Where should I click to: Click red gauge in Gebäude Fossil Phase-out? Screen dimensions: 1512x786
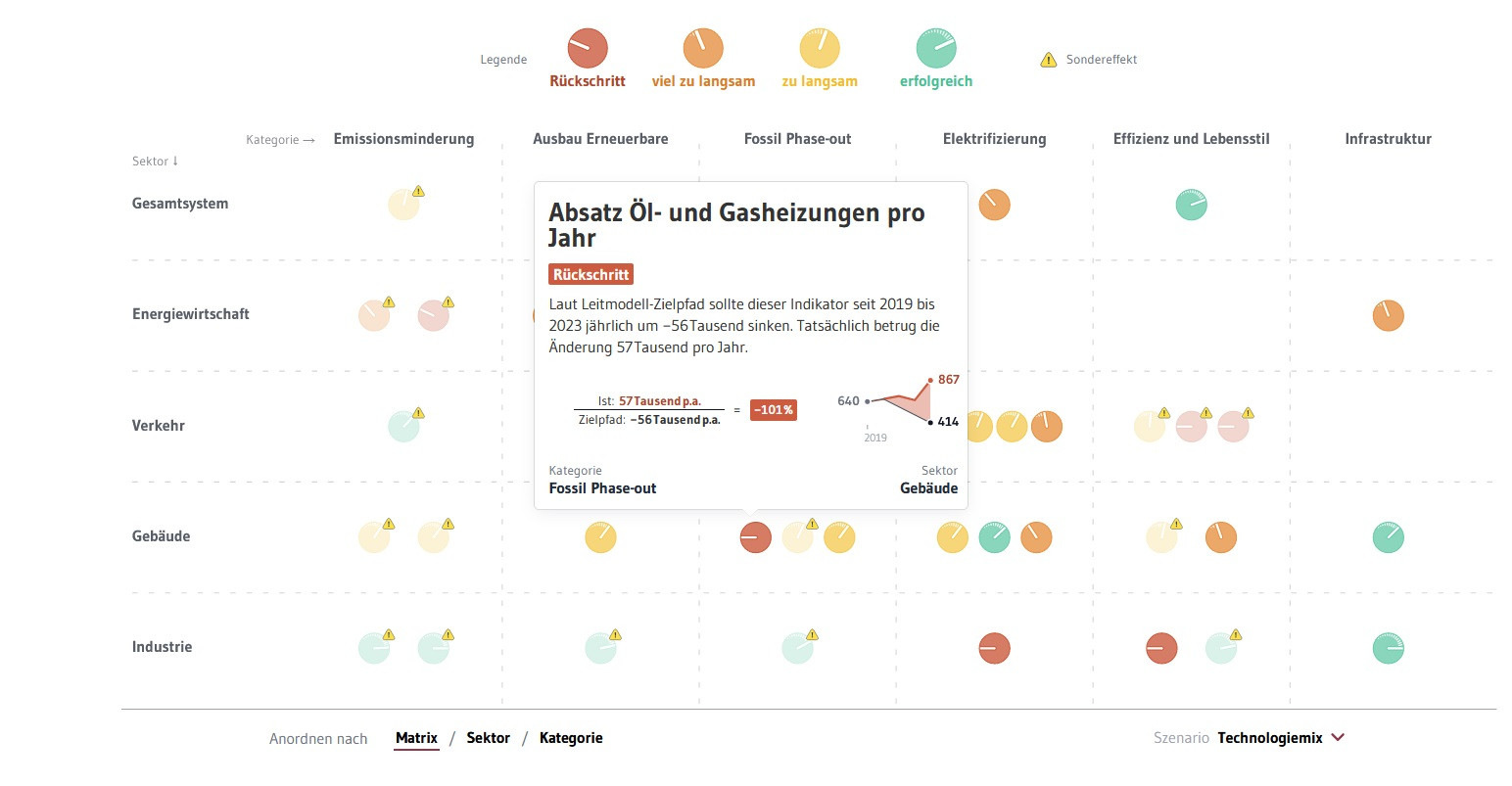coord(755,537)
